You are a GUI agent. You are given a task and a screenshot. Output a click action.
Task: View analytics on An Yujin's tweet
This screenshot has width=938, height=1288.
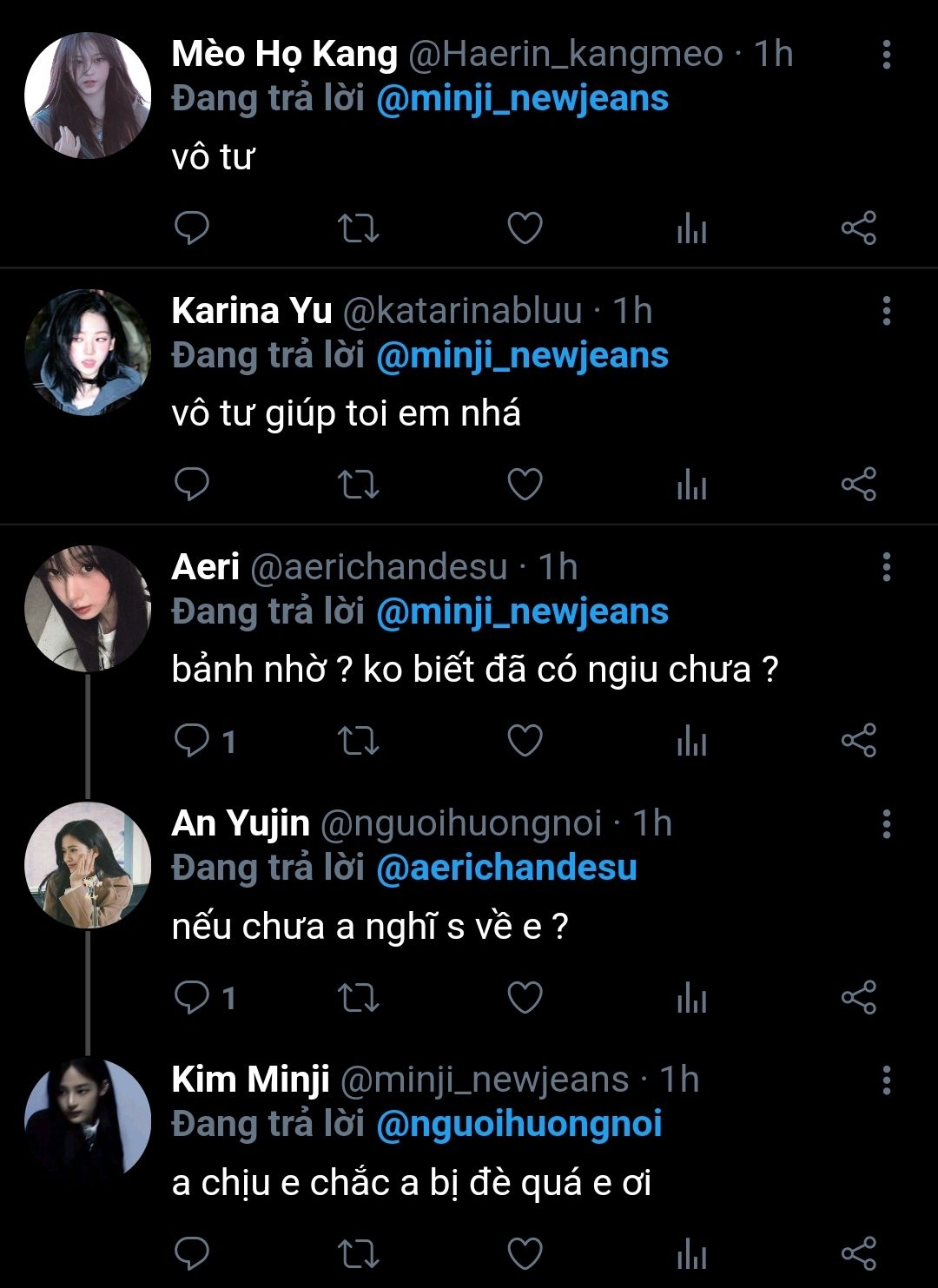tap(691, 997)
